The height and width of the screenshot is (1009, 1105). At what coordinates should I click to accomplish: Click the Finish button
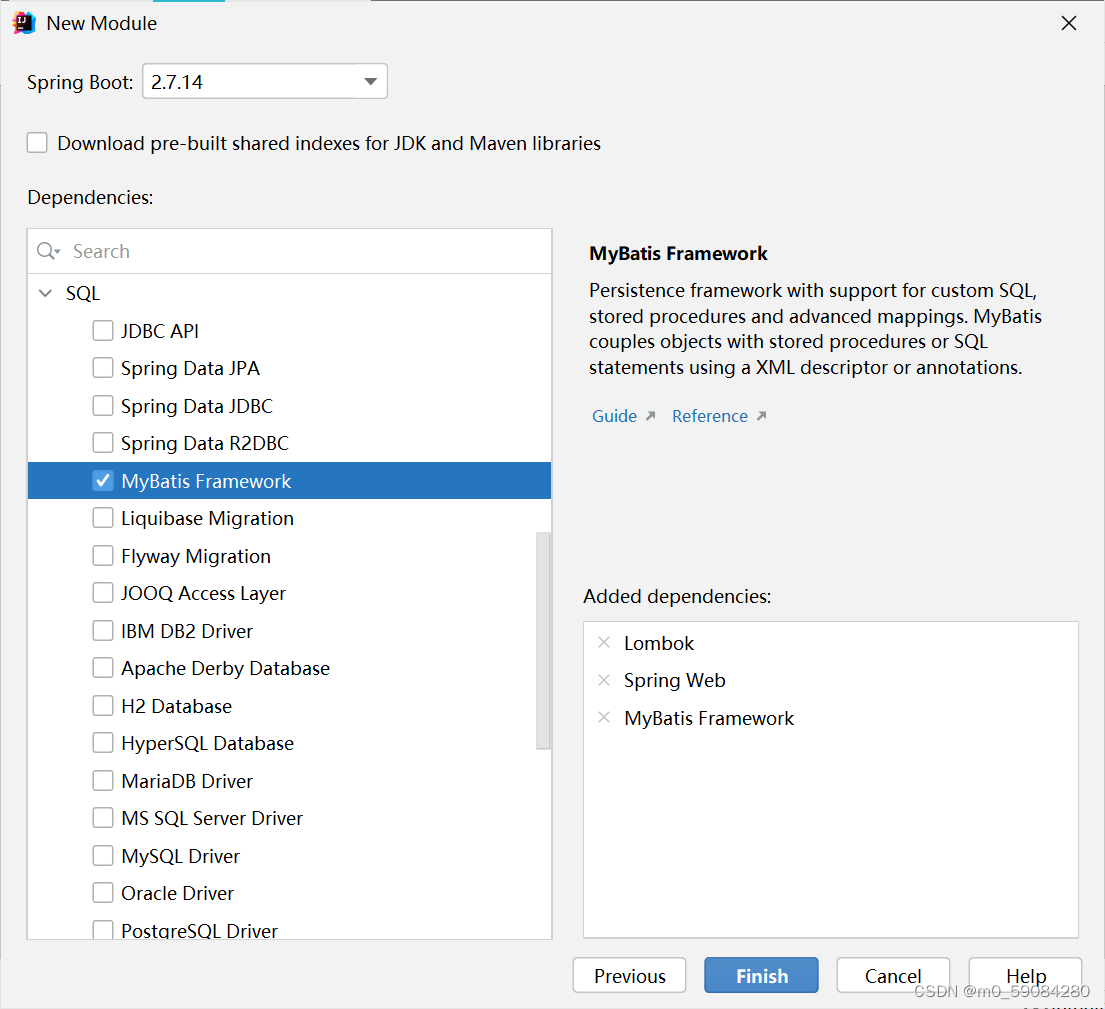click(761, 975)
